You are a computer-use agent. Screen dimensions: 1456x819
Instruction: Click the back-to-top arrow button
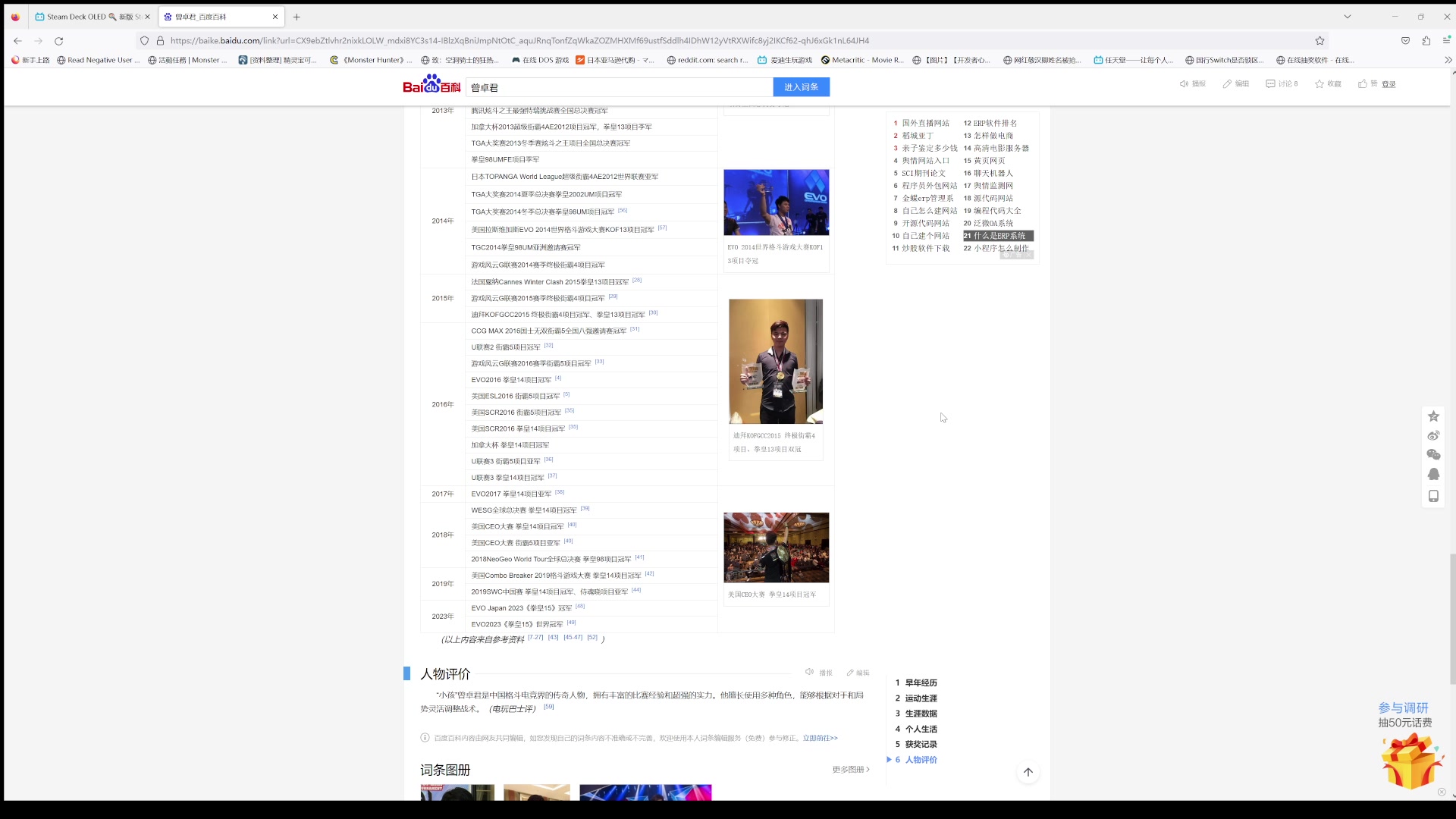(x=1028, y=772)
